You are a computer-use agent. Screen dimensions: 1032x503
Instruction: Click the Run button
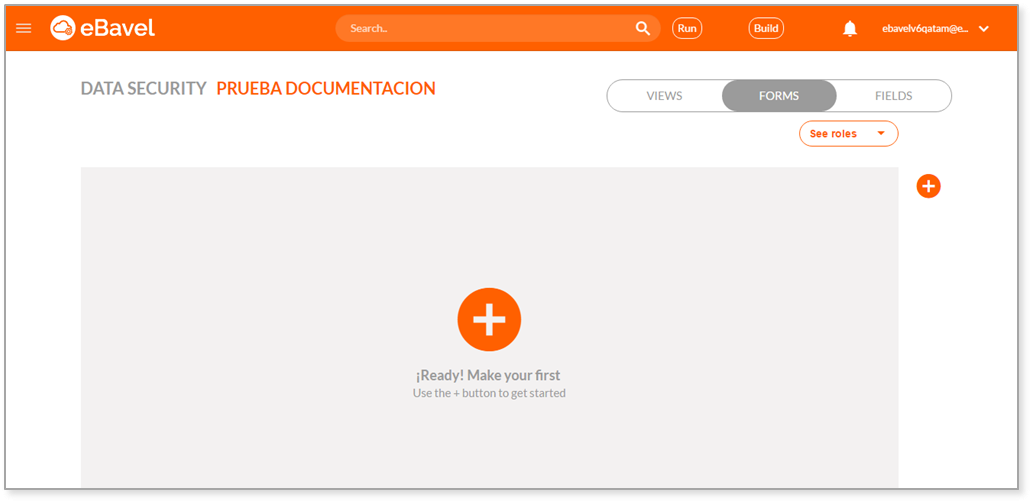pos(687,28)
